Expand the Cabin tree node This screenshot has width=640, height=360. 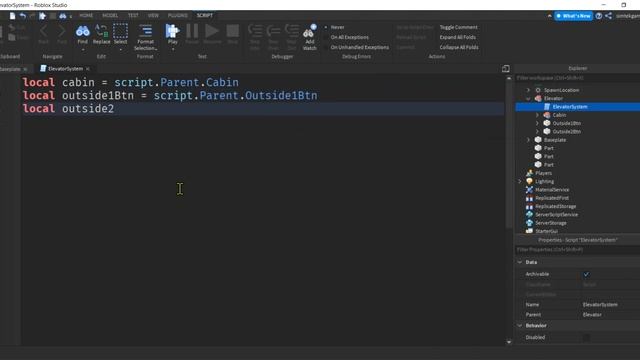click(537, 115)
